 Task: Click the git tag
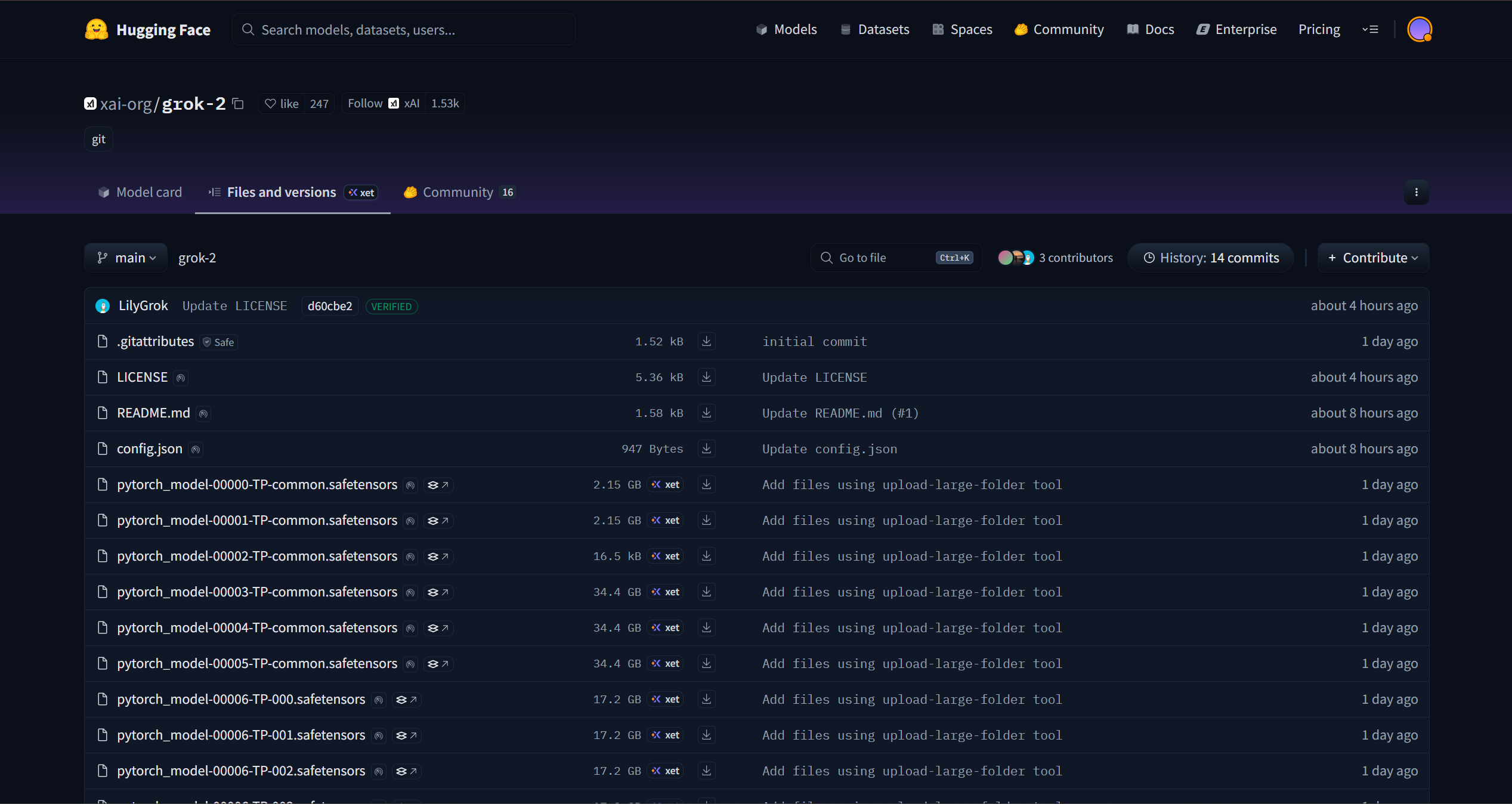coord(98,139)
